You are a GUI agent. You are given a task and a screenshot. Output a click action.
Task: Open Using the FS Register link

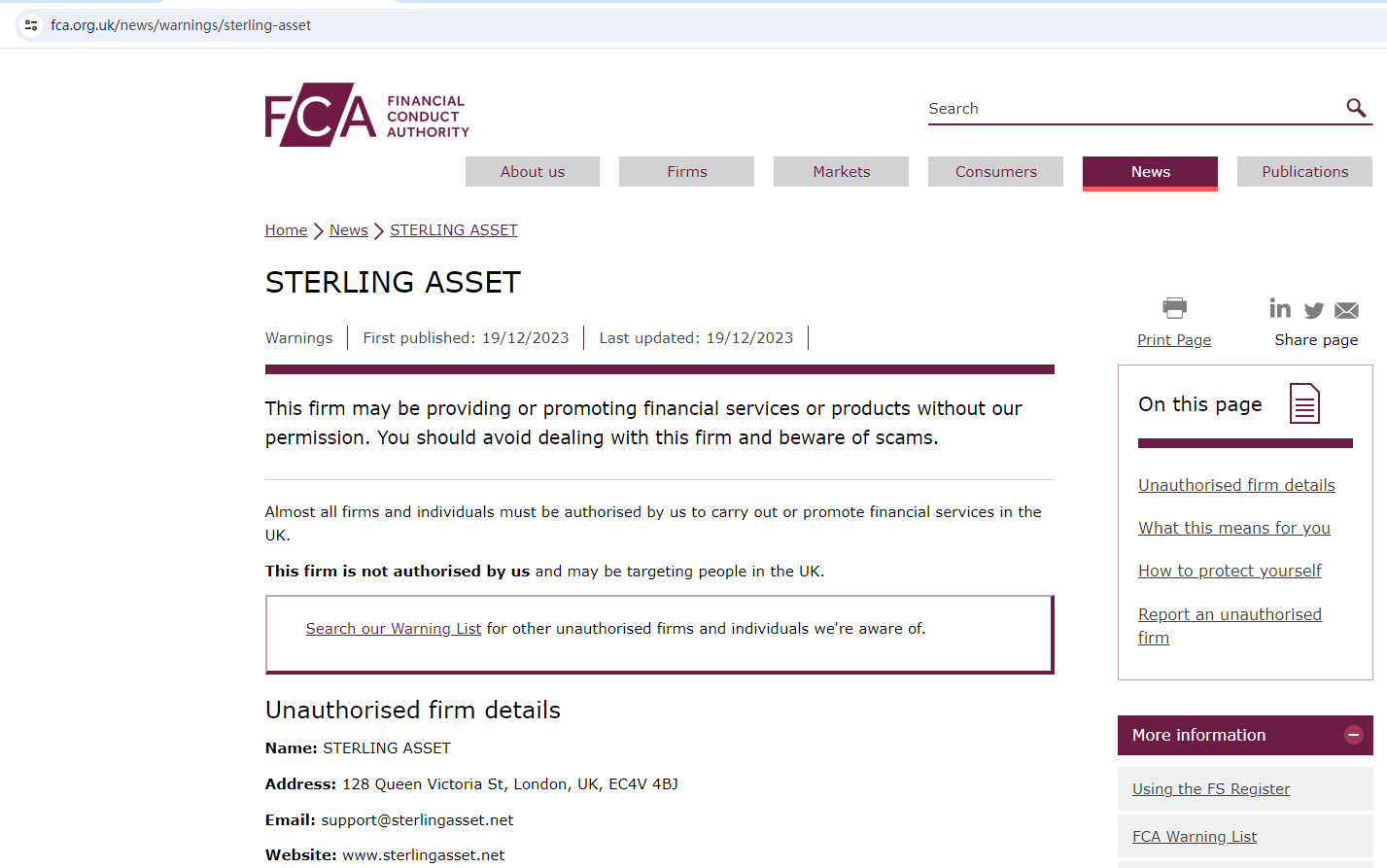[x=1211, y=789]
